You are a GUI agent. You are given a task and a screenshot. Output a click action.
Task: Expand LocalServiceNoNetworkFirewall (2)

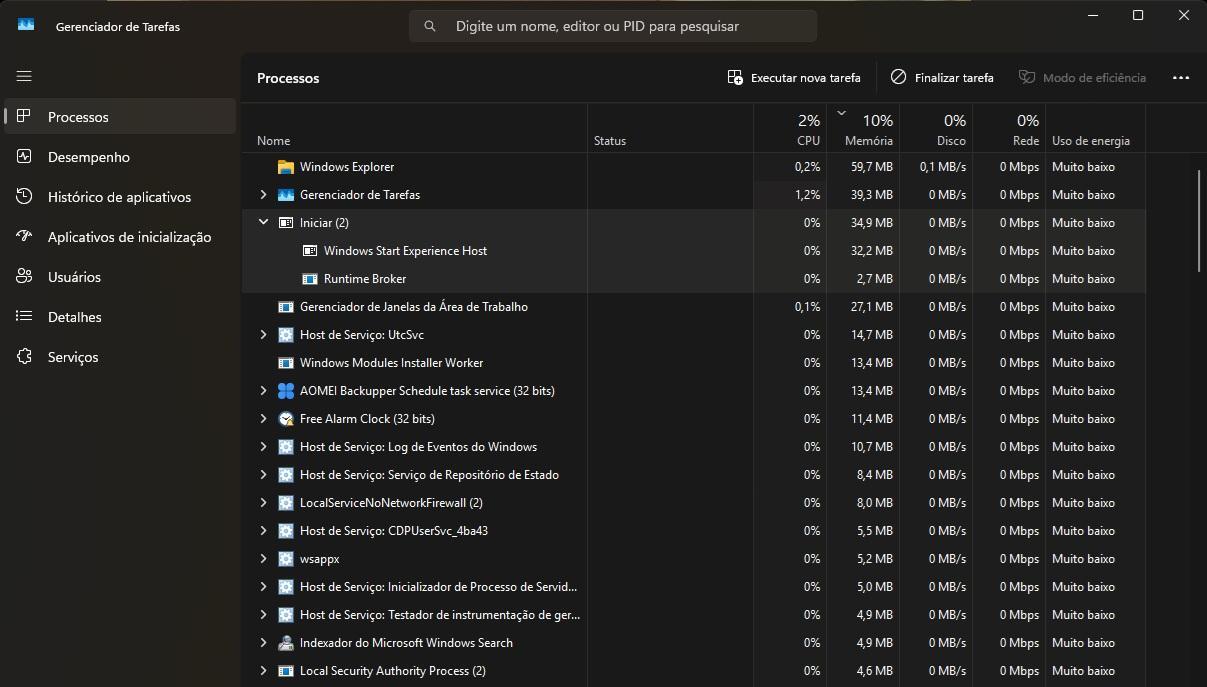point(264,503)
